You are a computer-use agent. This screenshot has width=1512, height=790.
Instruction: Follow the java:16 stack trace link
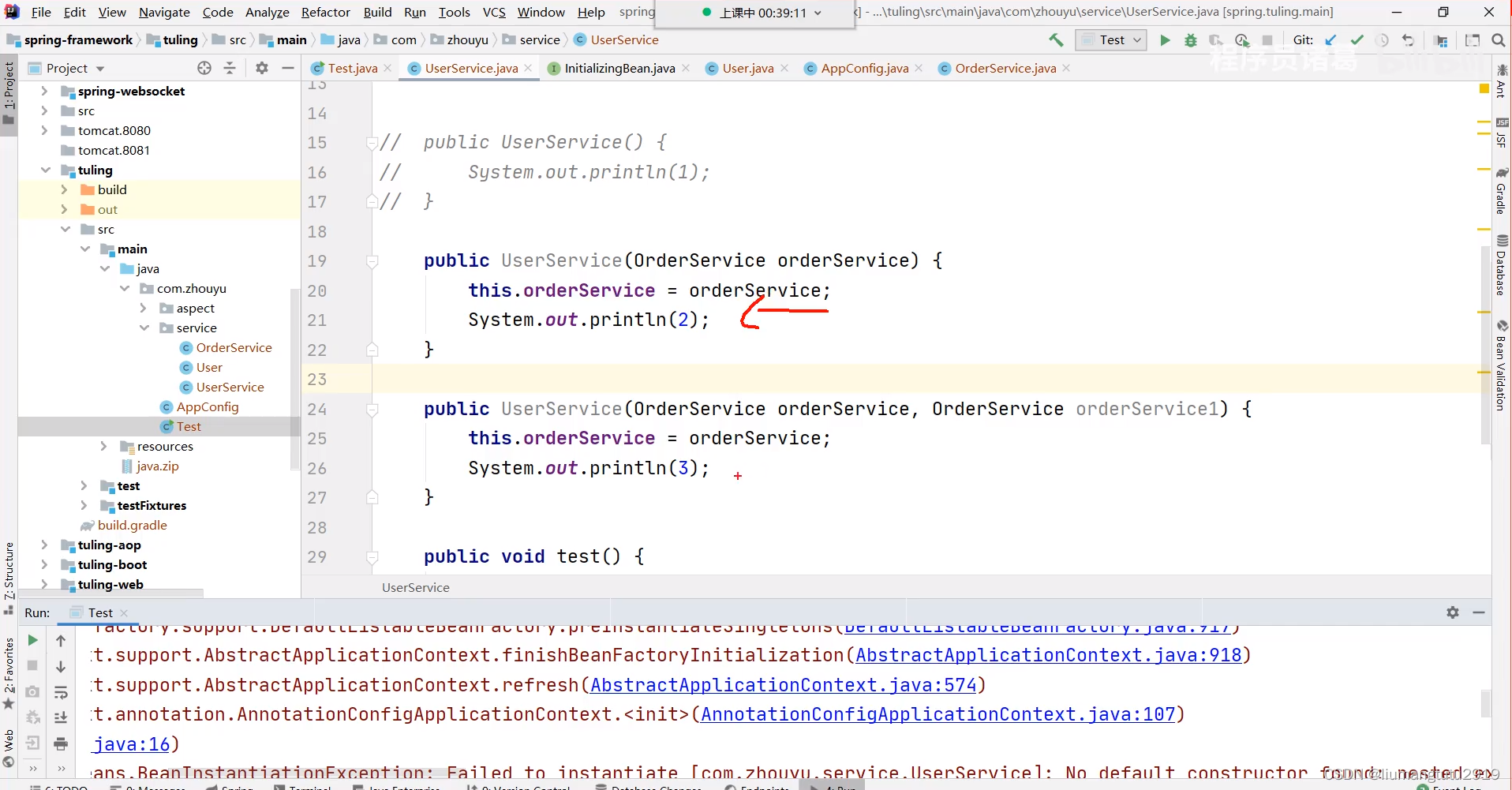tap(132, 744)
